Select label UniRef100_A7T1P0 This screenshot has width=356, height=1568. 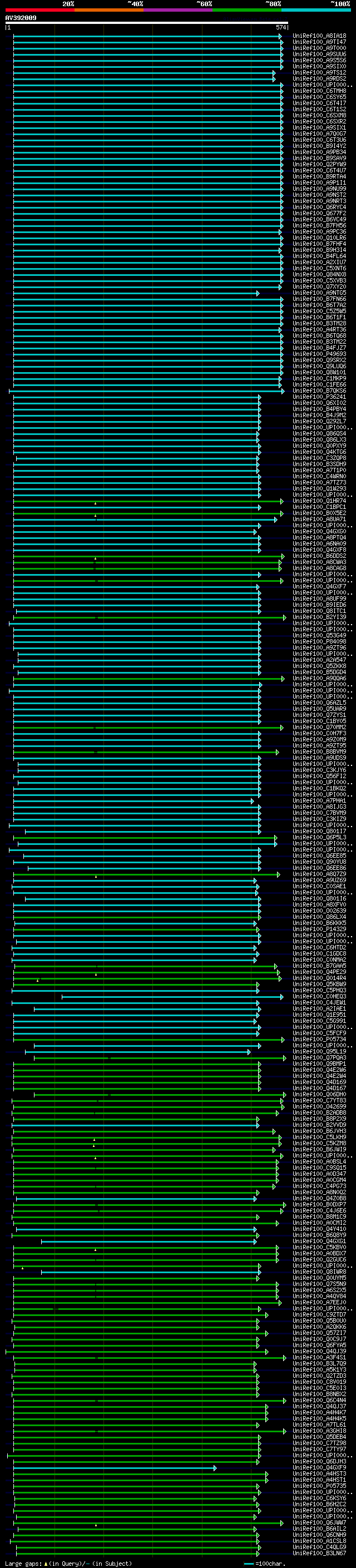tap(319, 471)
